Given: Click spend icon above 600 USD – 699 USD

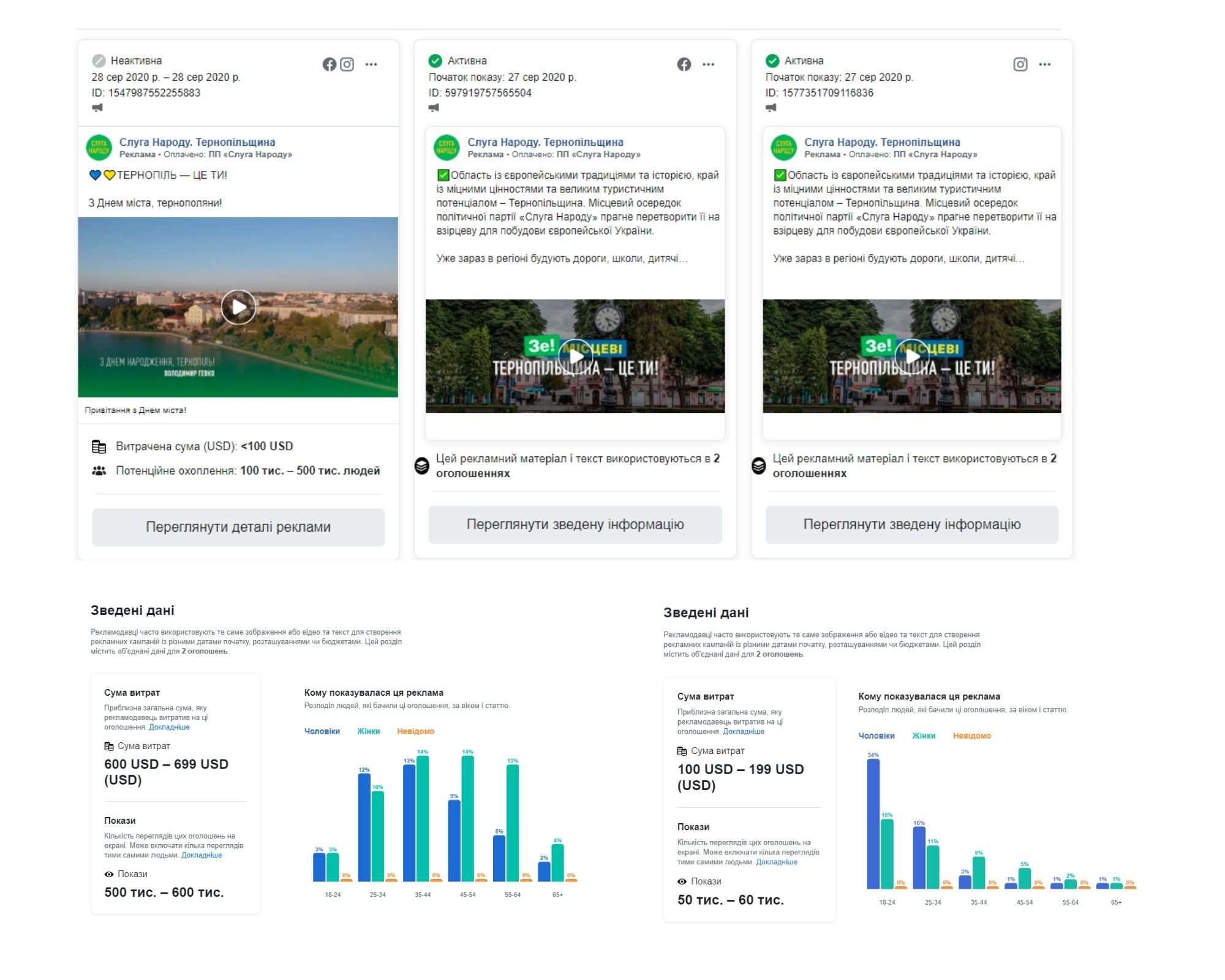Looking at the screenshot, I should point(109,746).
